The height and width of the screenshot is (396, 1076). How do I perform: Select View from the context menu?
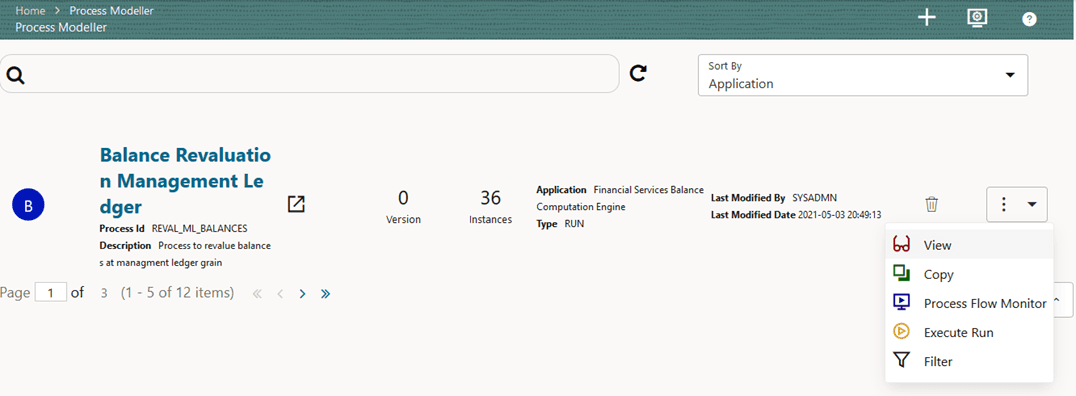(969, 244)
